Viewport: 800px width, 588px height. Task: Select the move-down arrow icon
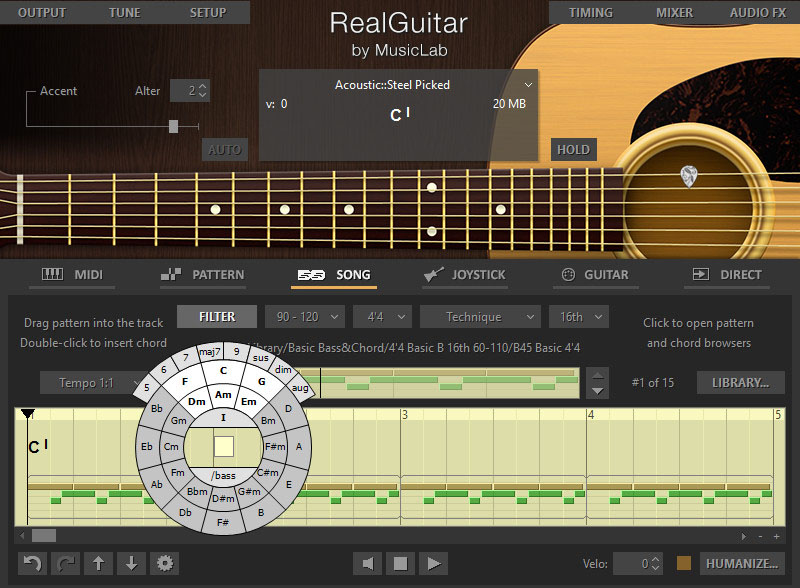pyautogui.click(x=131, y=564)
